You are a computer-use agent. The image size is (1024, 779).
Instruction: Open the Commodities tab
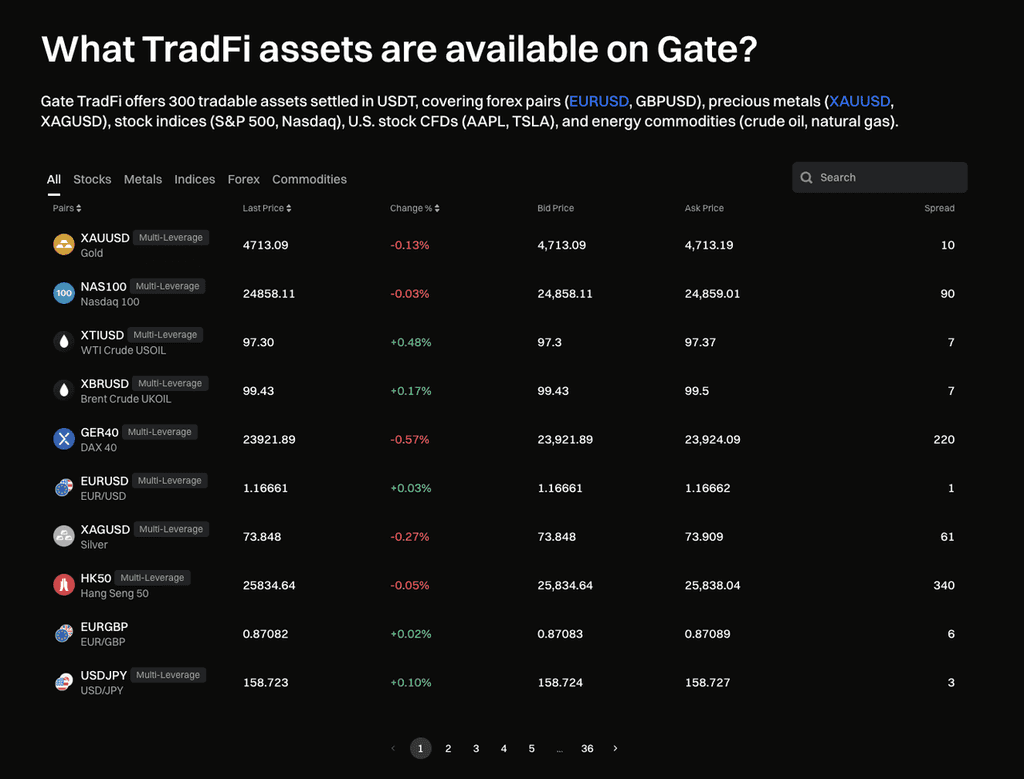[x=309, y=179]
